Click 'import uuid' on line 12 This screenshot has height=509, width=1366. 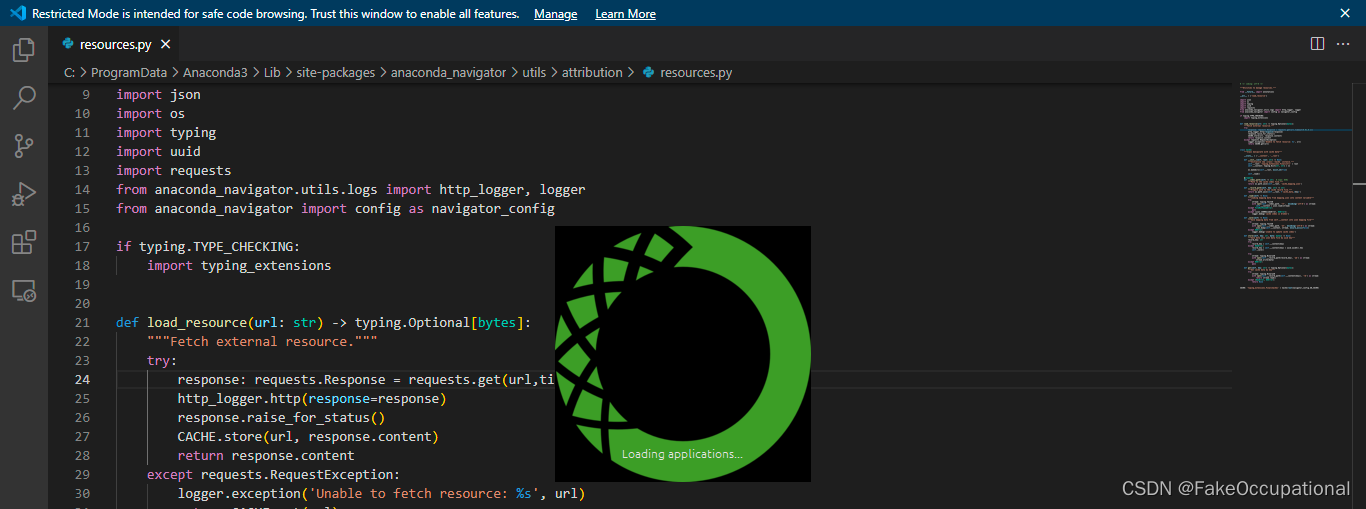(x=158, y=152)
